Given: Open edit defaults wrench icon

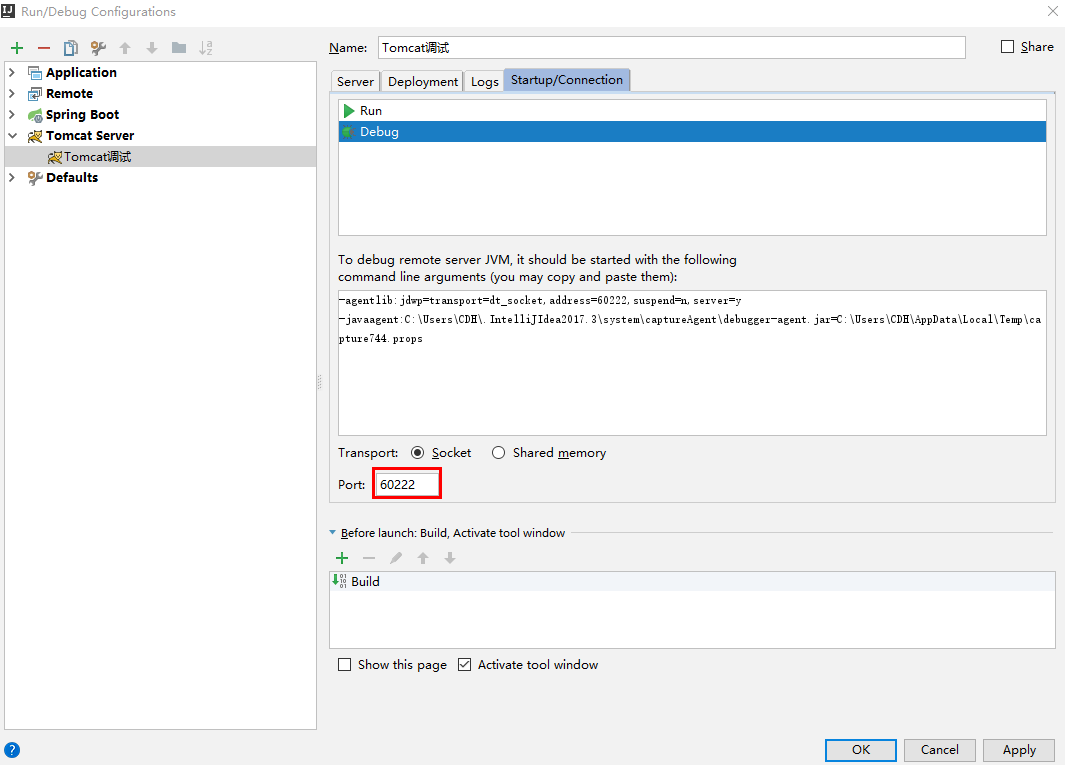Looking at the screenshot, I should tap(98, 48).
